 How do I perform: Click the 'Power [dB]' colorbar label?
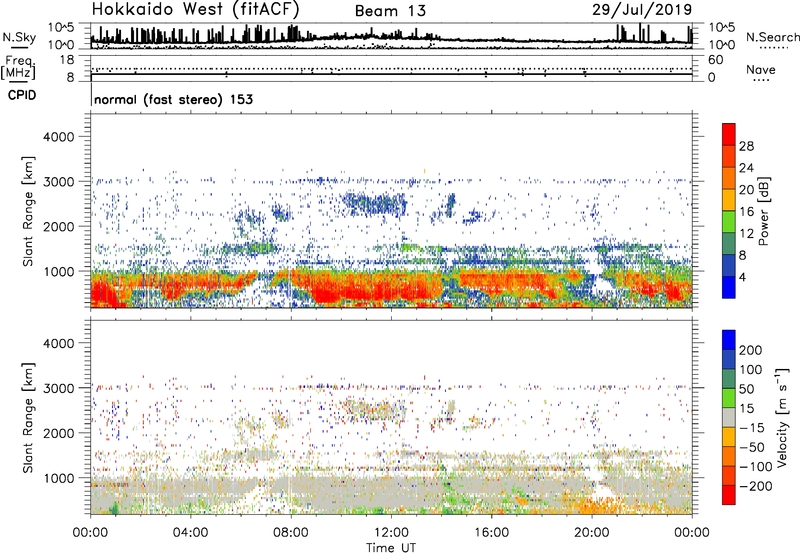(x=763, y=211)
